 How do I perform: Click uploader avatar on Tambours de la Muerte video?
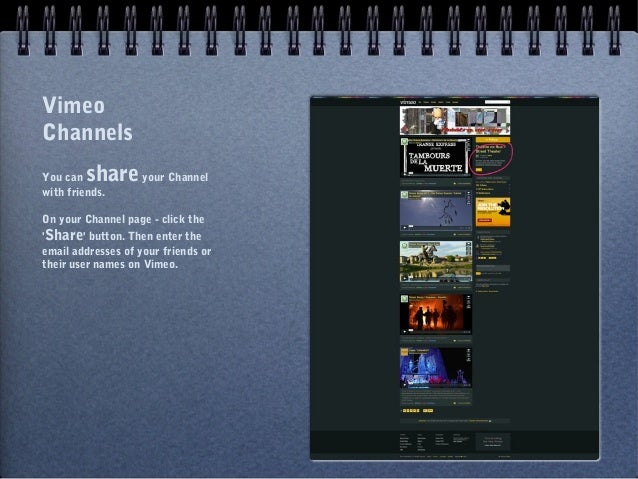[404, 142]
